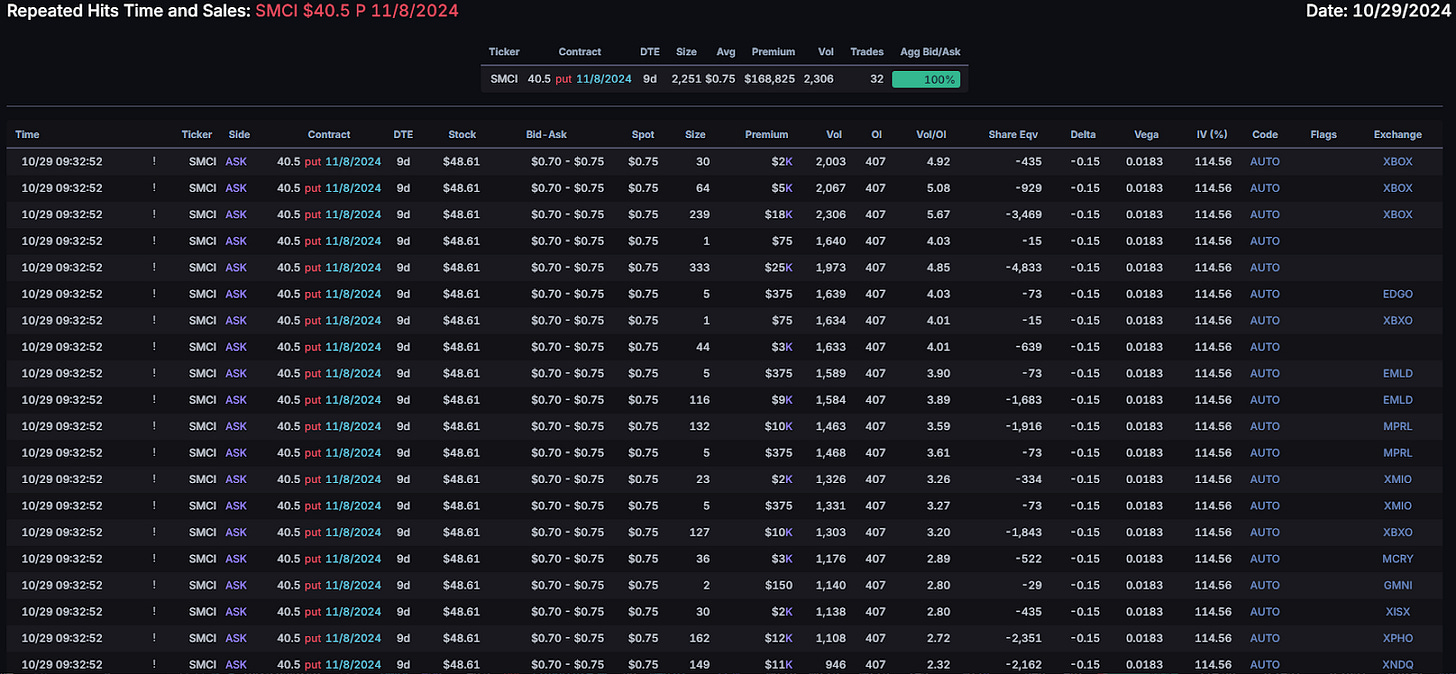Select the 5.67 Vol/OI value

coord(938,214)
